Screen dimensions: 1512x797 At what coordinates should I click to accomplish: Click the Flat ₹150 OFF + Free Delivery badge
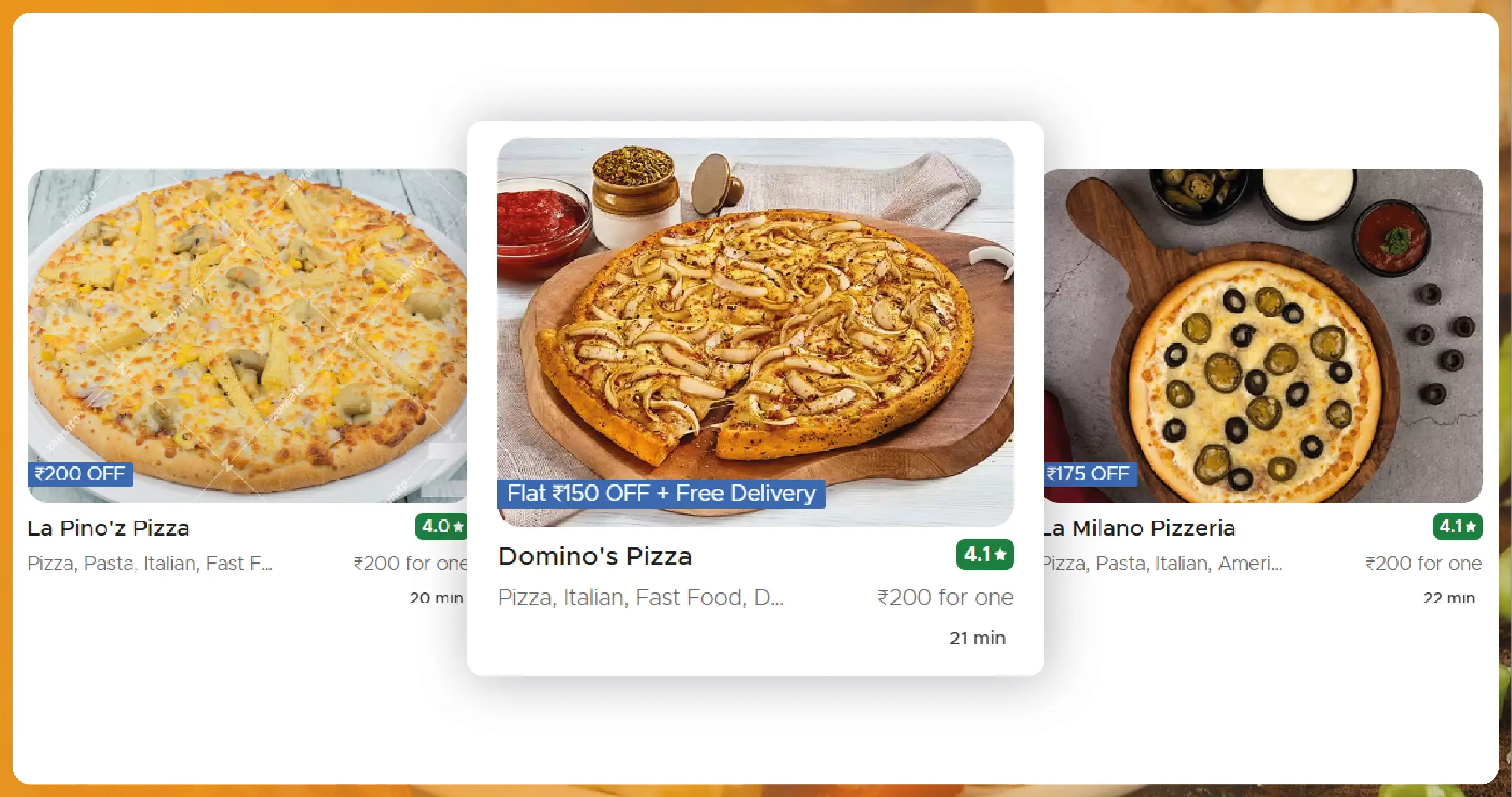pos(662,494)
